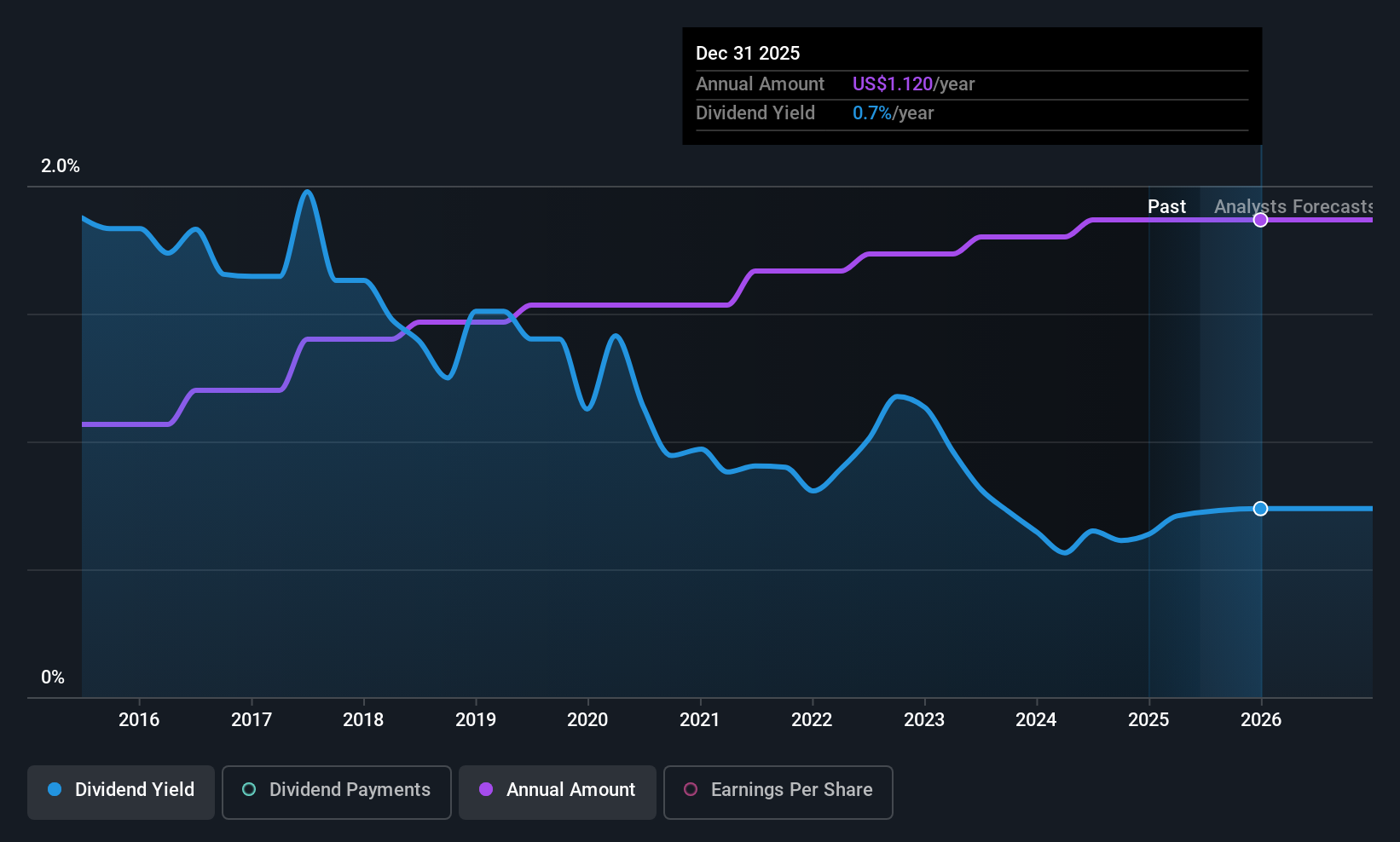Click the Past label on chart
Screen dimensions: 1400x842
(1166, 207)
